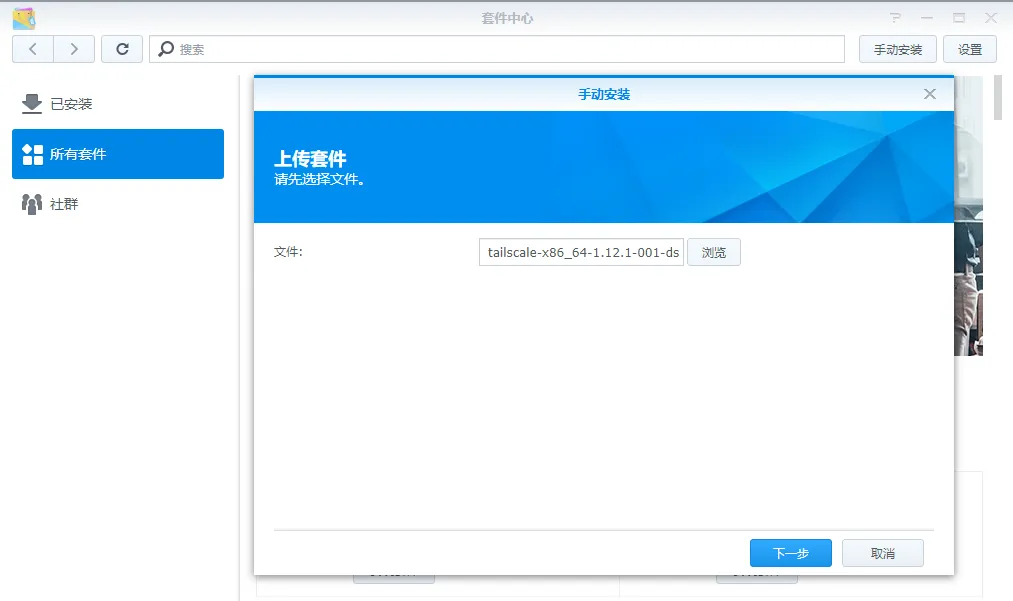Cancel the dialog with 取消
This screenshot has height=601, width=1013.
click(x=882, y=553)
